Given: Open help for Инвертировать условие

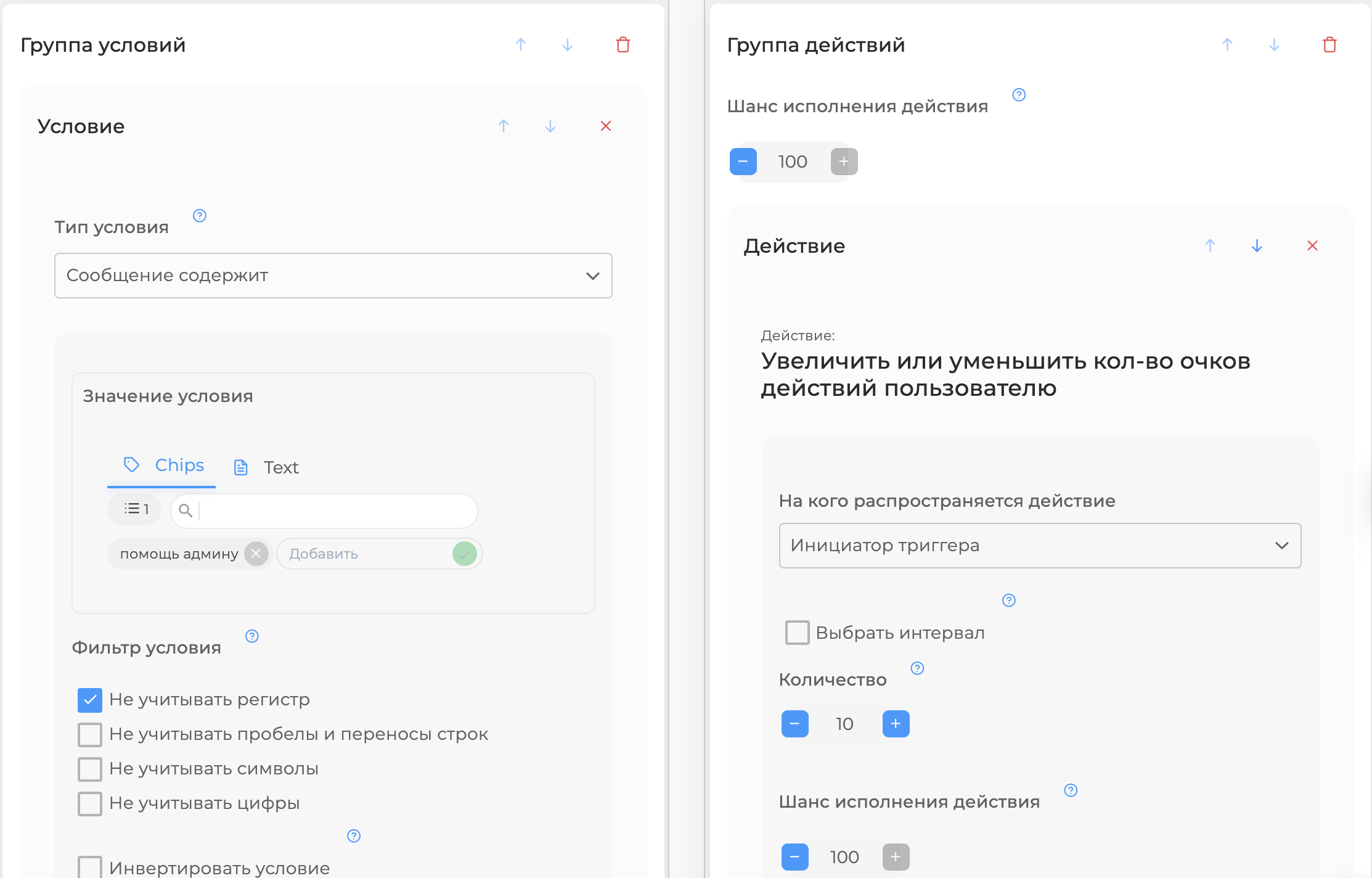Looking at the screenshot, I should tap(354, 836).
